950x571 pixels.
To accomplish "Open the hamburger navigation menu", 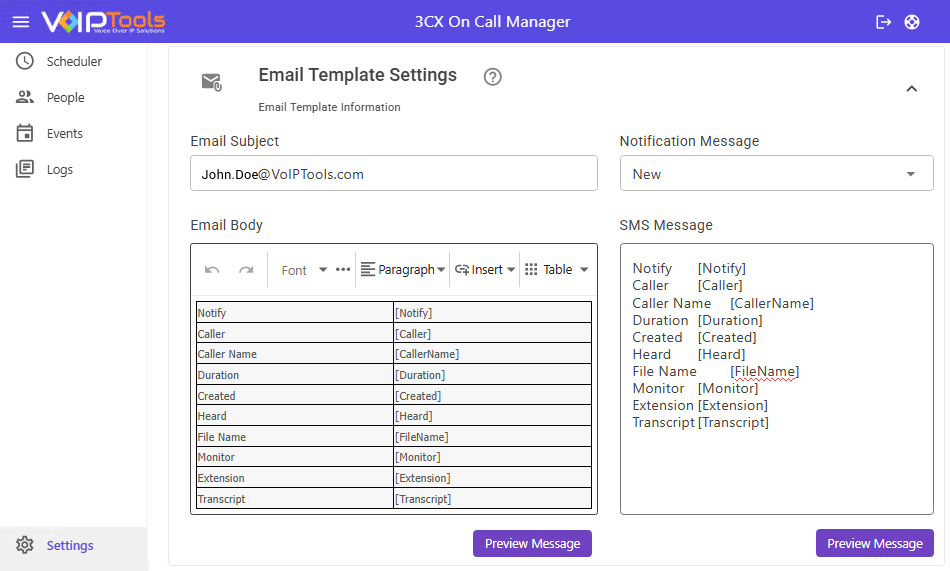I will click(x=21, y=22).
